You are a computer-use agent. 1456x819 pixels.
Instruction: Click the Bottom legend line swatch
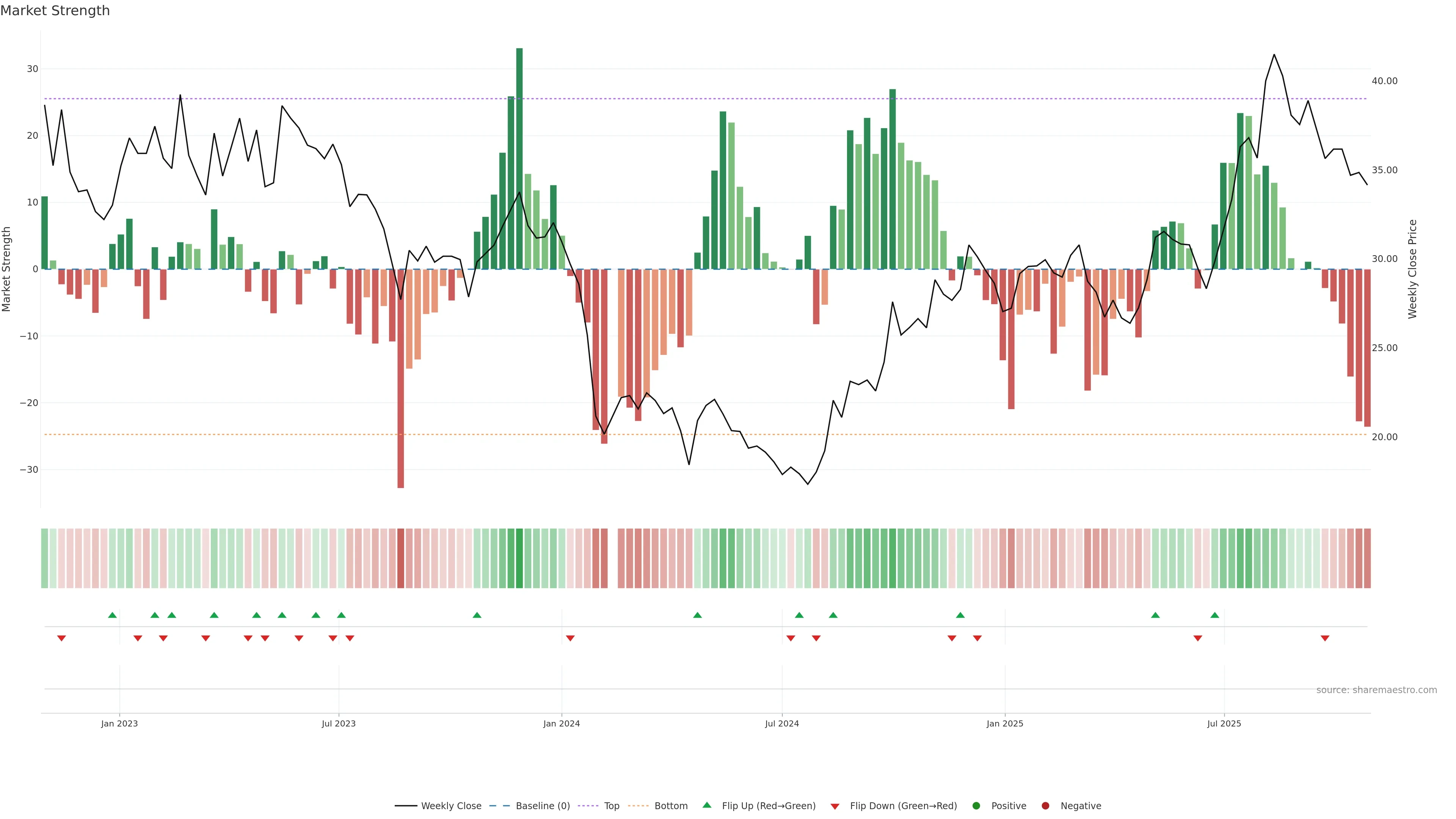coord(639,806)
